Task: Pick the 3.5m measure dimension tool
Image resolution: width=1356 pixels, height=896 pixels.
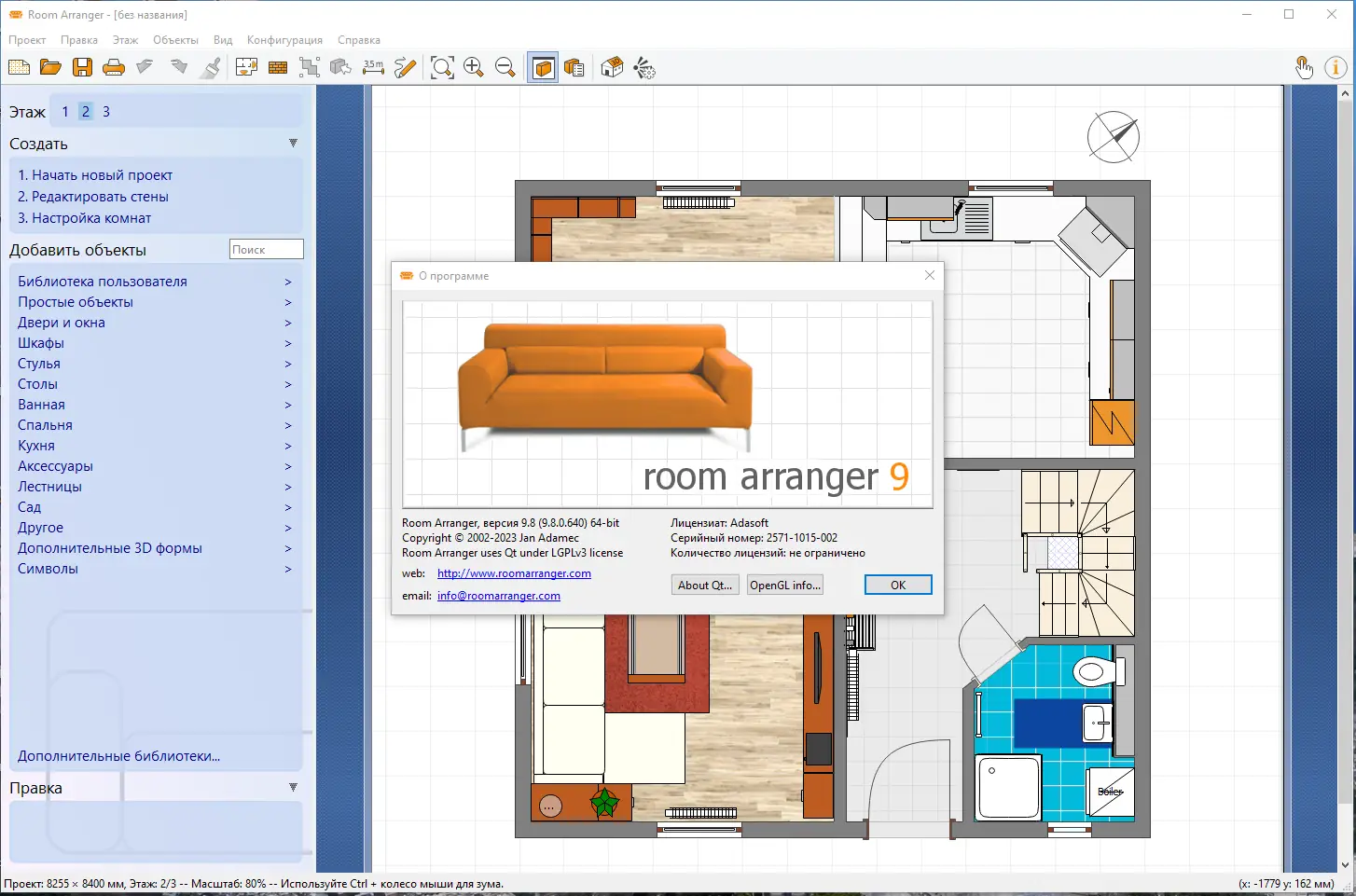Action: (x=373, y=67)
